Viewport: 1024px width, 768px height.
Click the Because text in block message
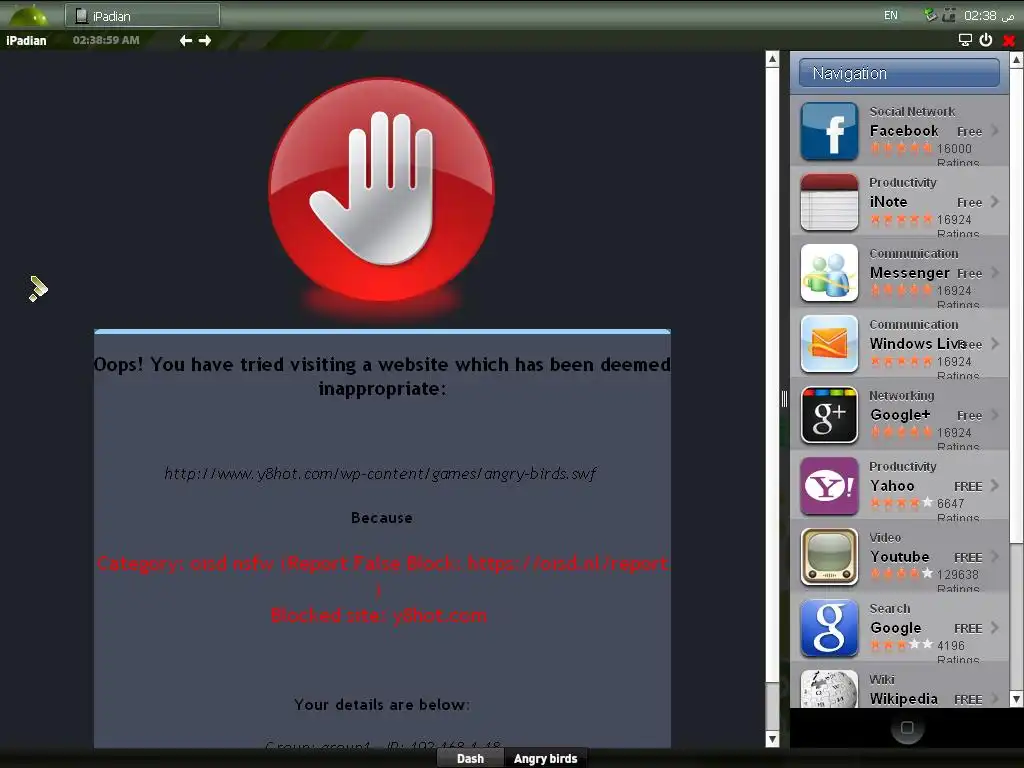(x=381, y=518)
